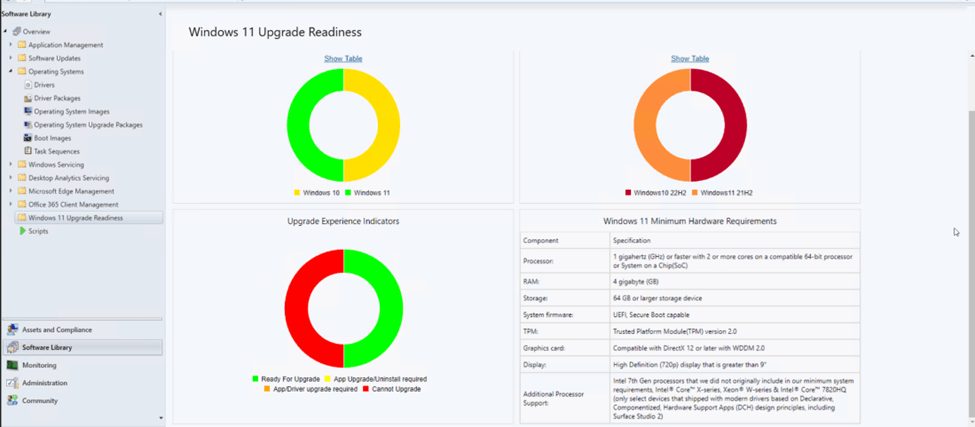Collapse the Software Library navigation pane
The width and height of the screenshot is (975, 427).
(160, 14)
